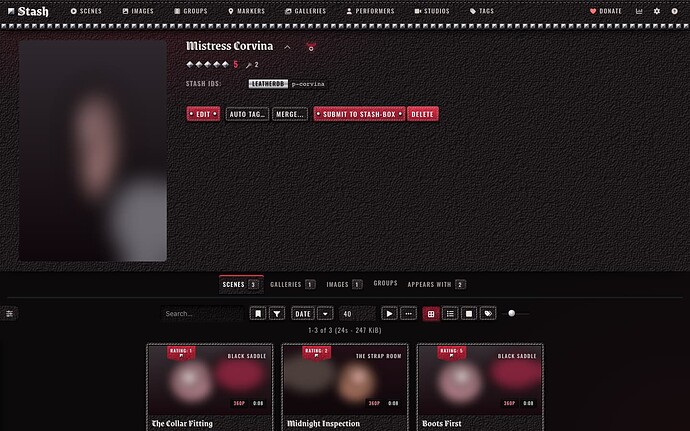Screen dimensions: 690x431
Task: Open the p-corvina stash ID link
Action: pyautogui.click(x=308, y=84)
